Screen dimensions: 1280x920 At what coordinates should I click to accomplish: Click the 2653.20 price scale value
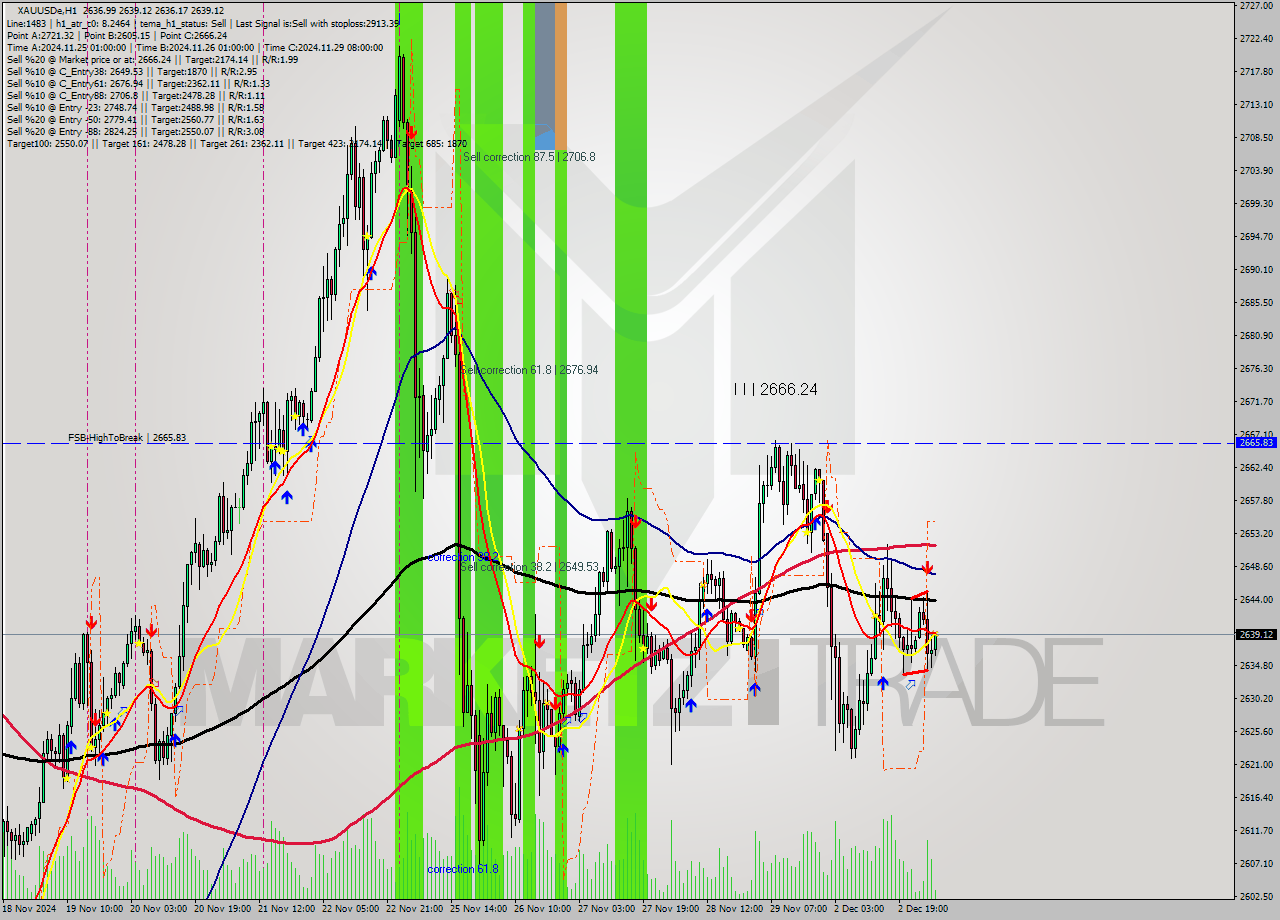click(1256, 533)
